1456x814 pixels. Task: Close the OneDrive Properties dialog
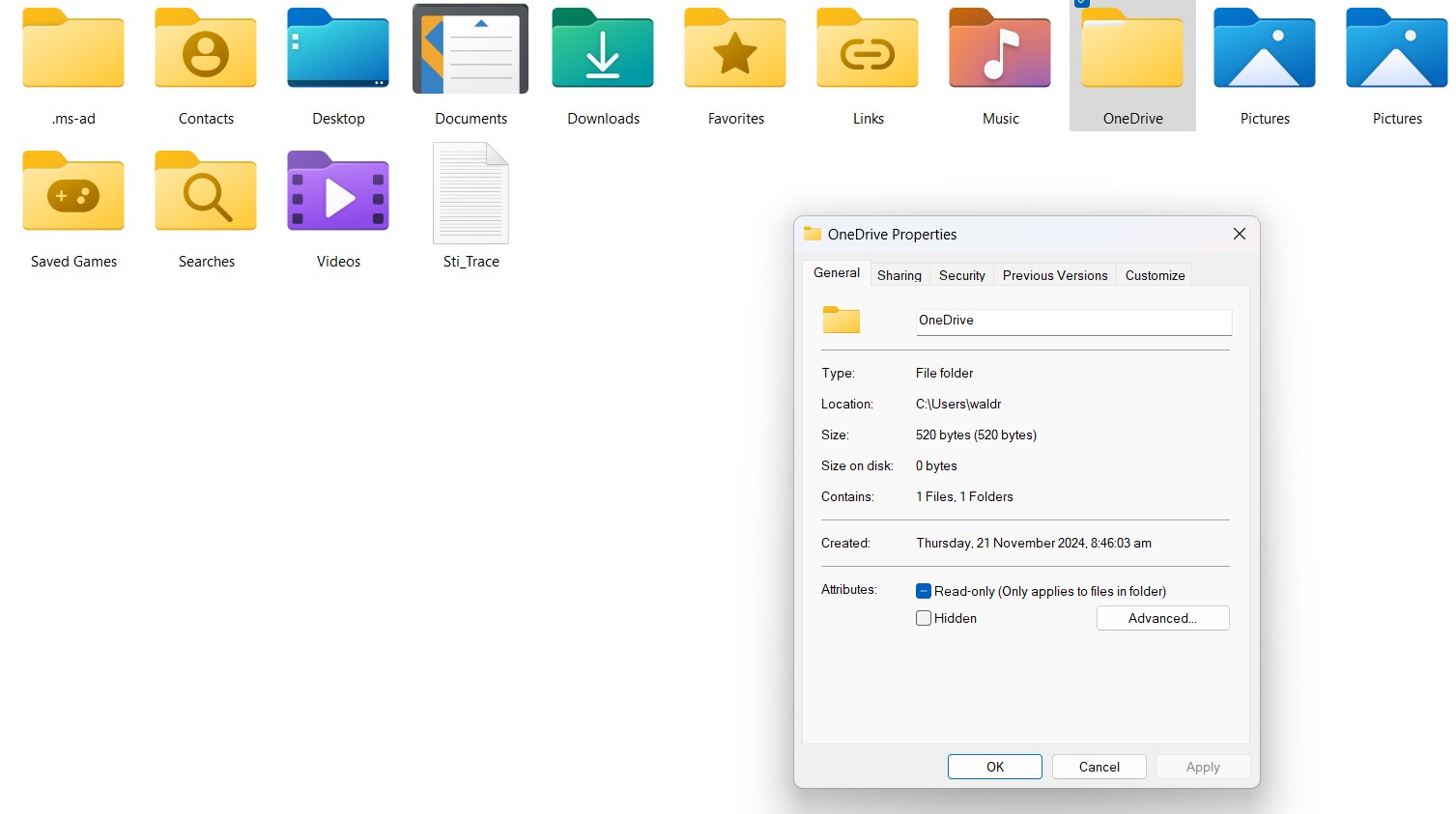(x=1240, y=234)
